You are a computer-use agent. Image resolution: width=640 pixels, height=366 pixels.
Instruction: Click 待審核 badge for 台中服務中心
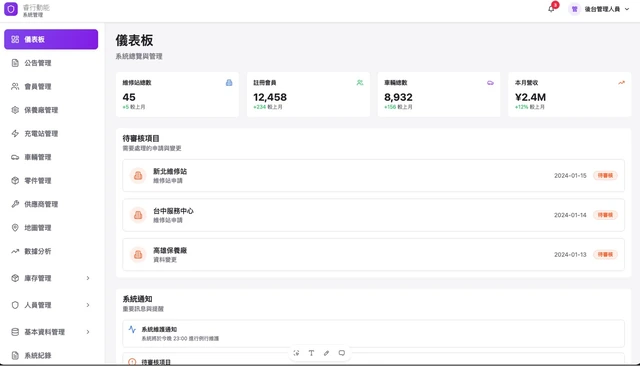click(x=605, y=215)
